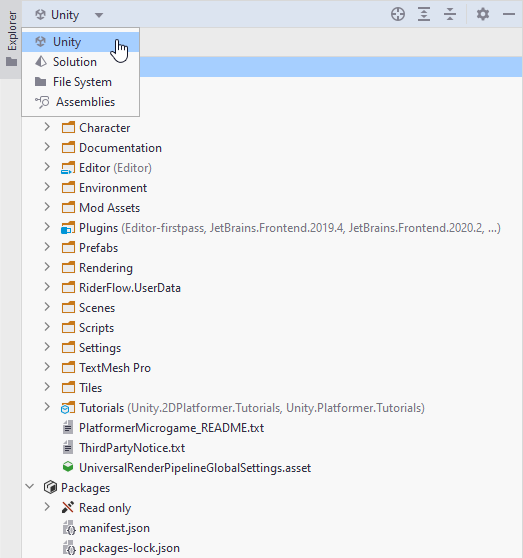Click the Collapse All toolbar icon
This screenshot has height=558, width=523.
pyautogui.click(x=450, y=15)
